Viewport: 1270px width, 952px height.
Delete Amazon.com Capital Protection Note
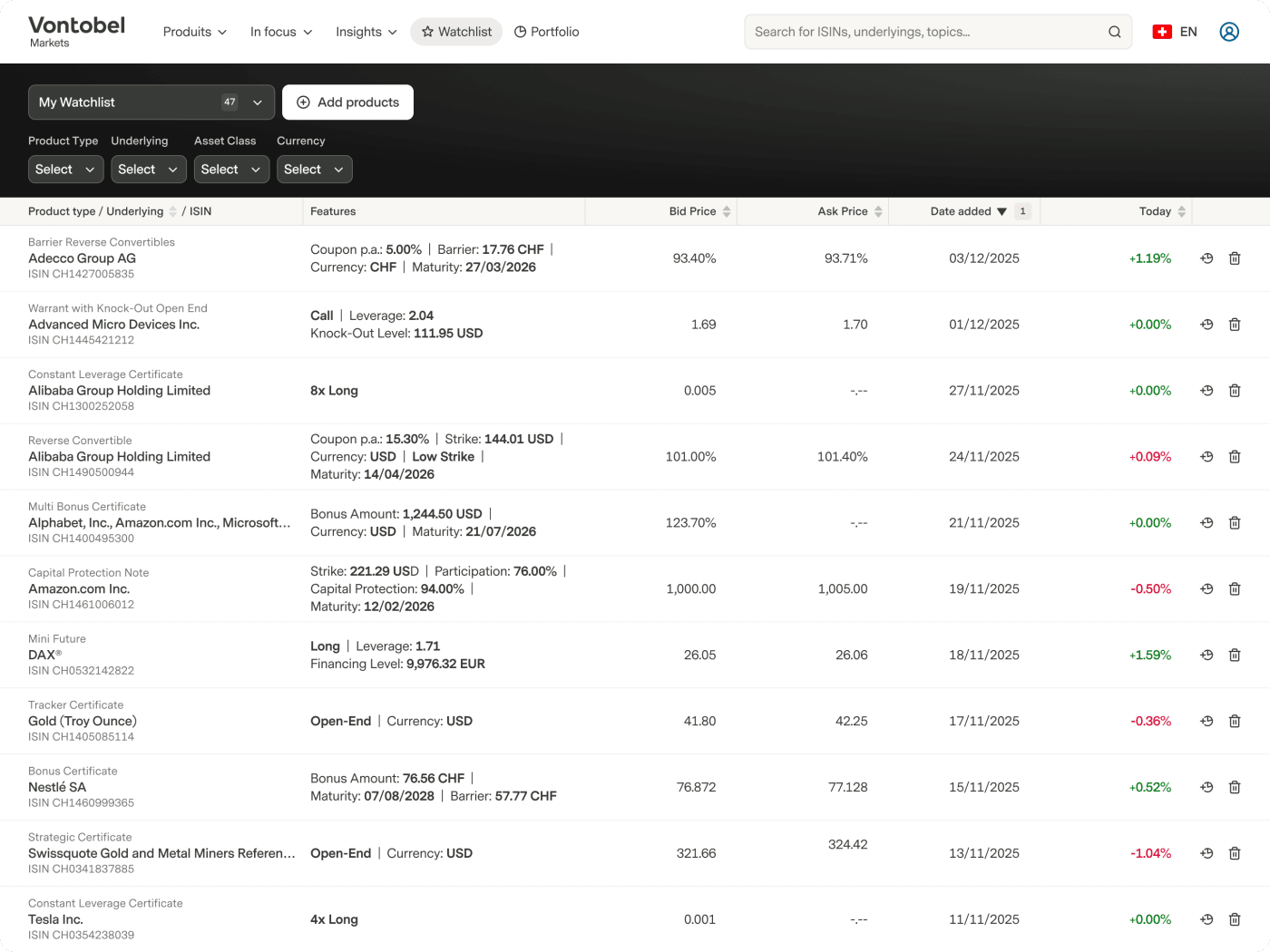point(1235,589)
